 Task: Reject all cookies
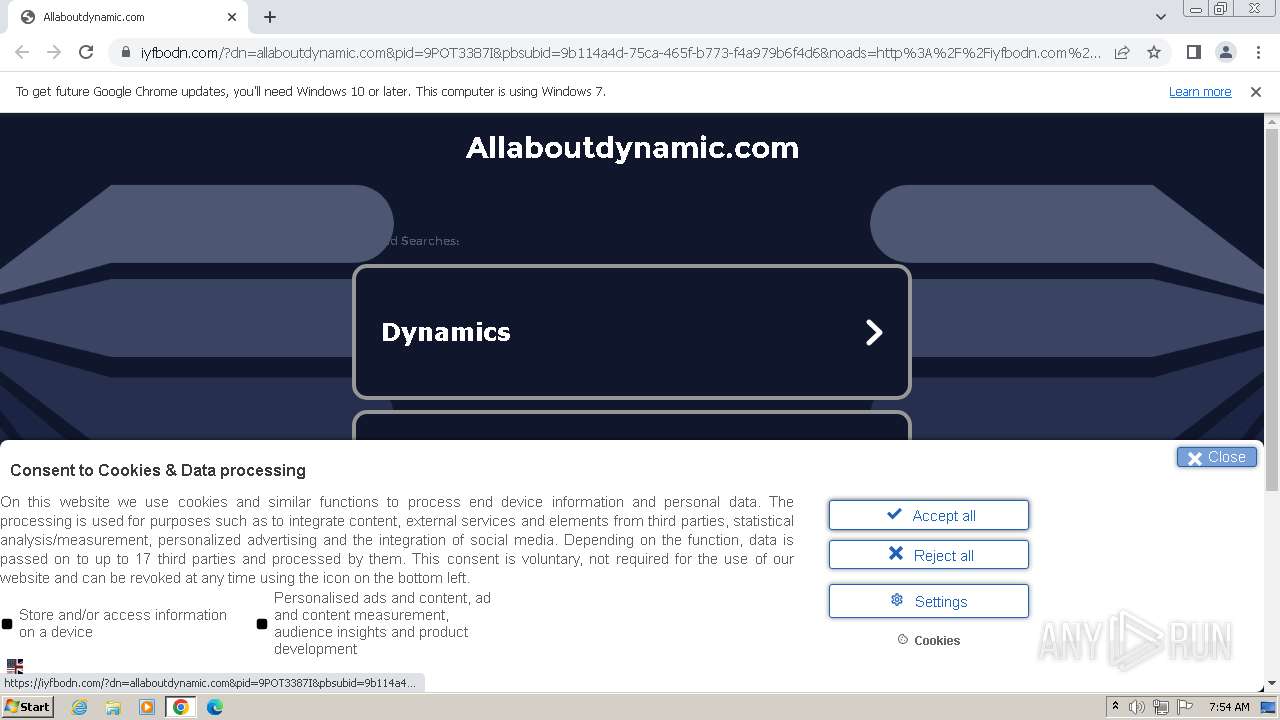(929, 555)
